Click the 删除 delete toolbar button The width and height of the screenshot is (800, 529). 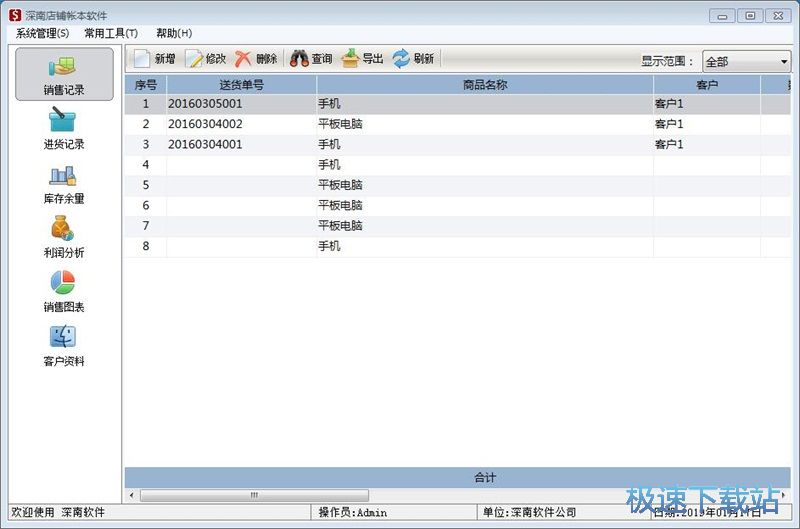pyautogui.click(x=256, y=59)
